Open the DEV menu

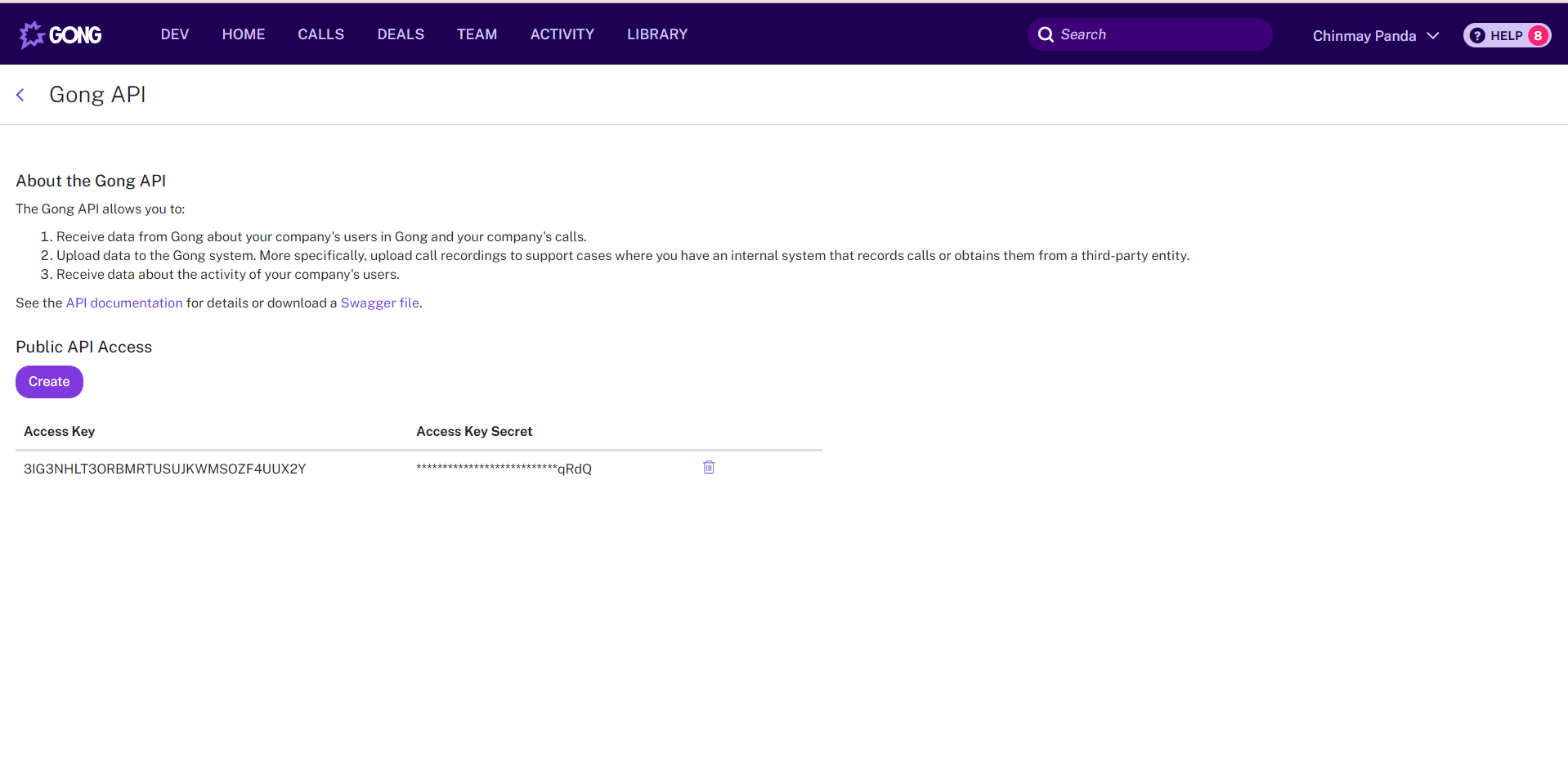pos(175,34)
